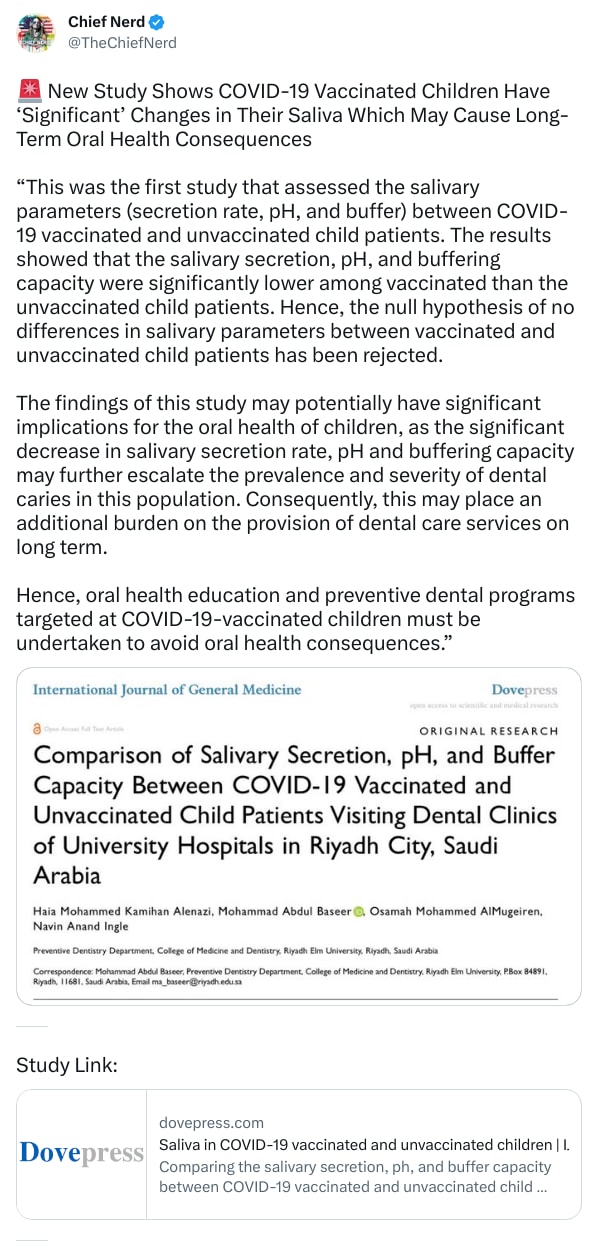The width and height of the screenshot is (598, 1253).
Task: Click the ORIGINAL RESEARCH label
Action: (x=488, y=731)
